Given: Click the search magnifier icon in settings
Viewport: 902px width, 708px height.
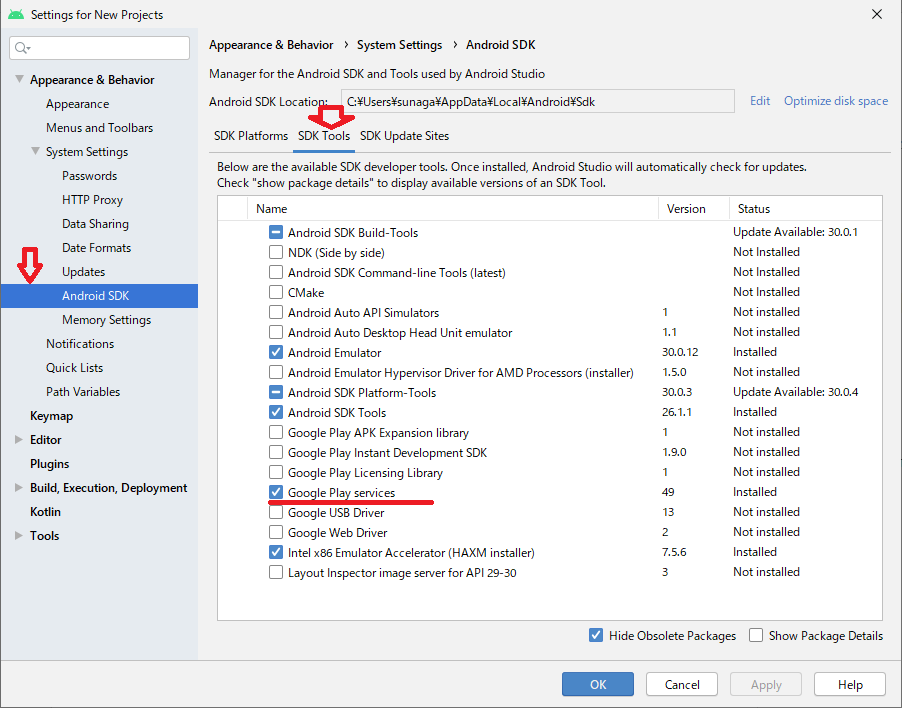Looking at the screenshot, I should pos(23,48).
